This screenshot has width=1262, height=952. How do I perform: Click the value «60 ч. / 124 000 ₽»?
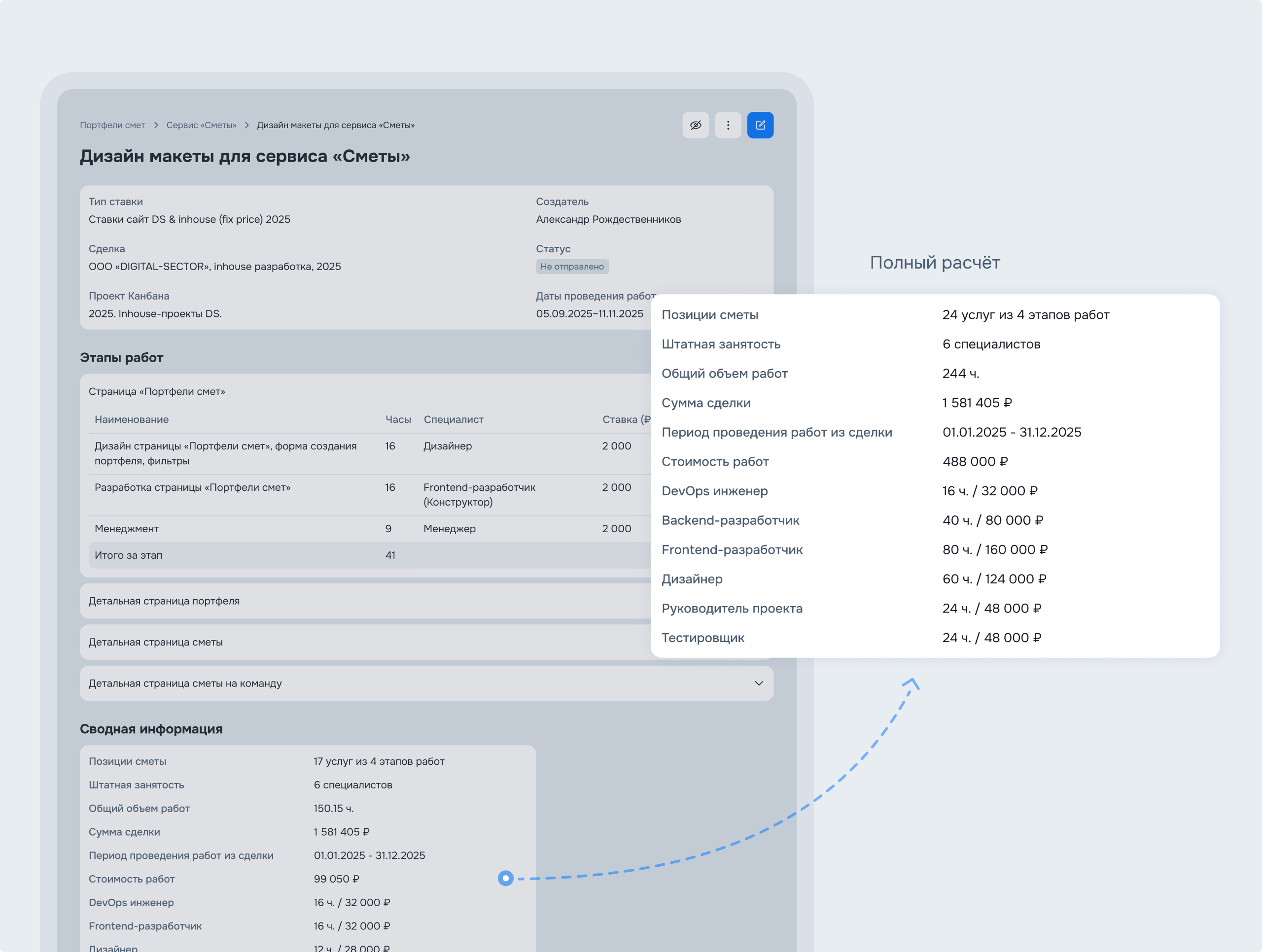pos(994,579)
